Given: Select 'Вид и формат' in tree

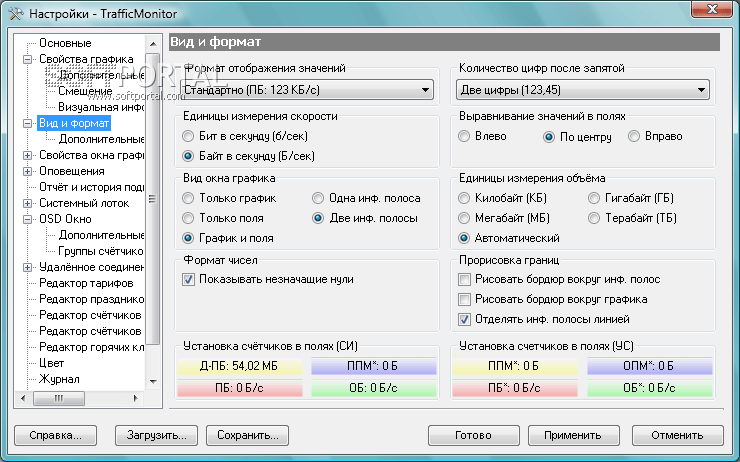Looking at the screenshot, I should point(74,123).
